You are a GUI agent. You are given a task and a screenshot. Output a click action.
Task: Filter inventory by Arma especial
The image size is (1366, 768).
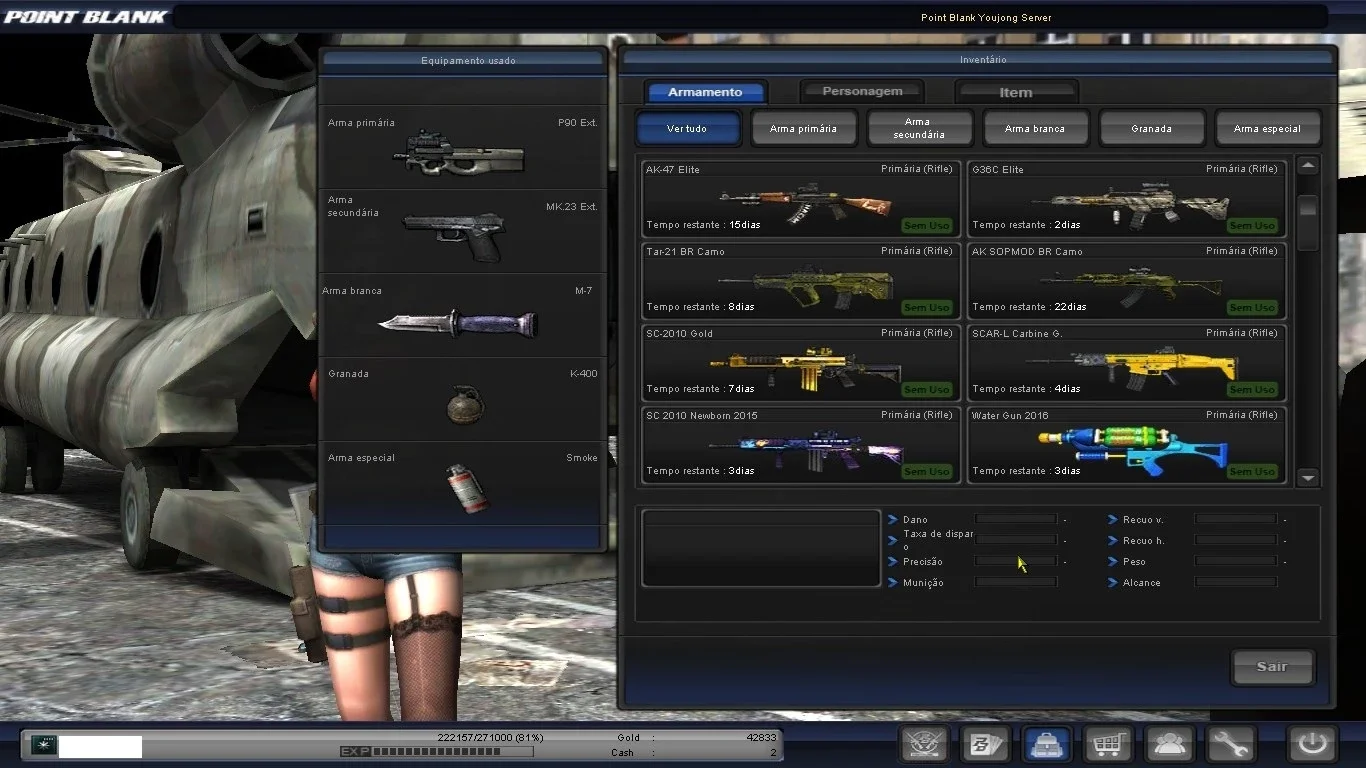click(1268, 128)
